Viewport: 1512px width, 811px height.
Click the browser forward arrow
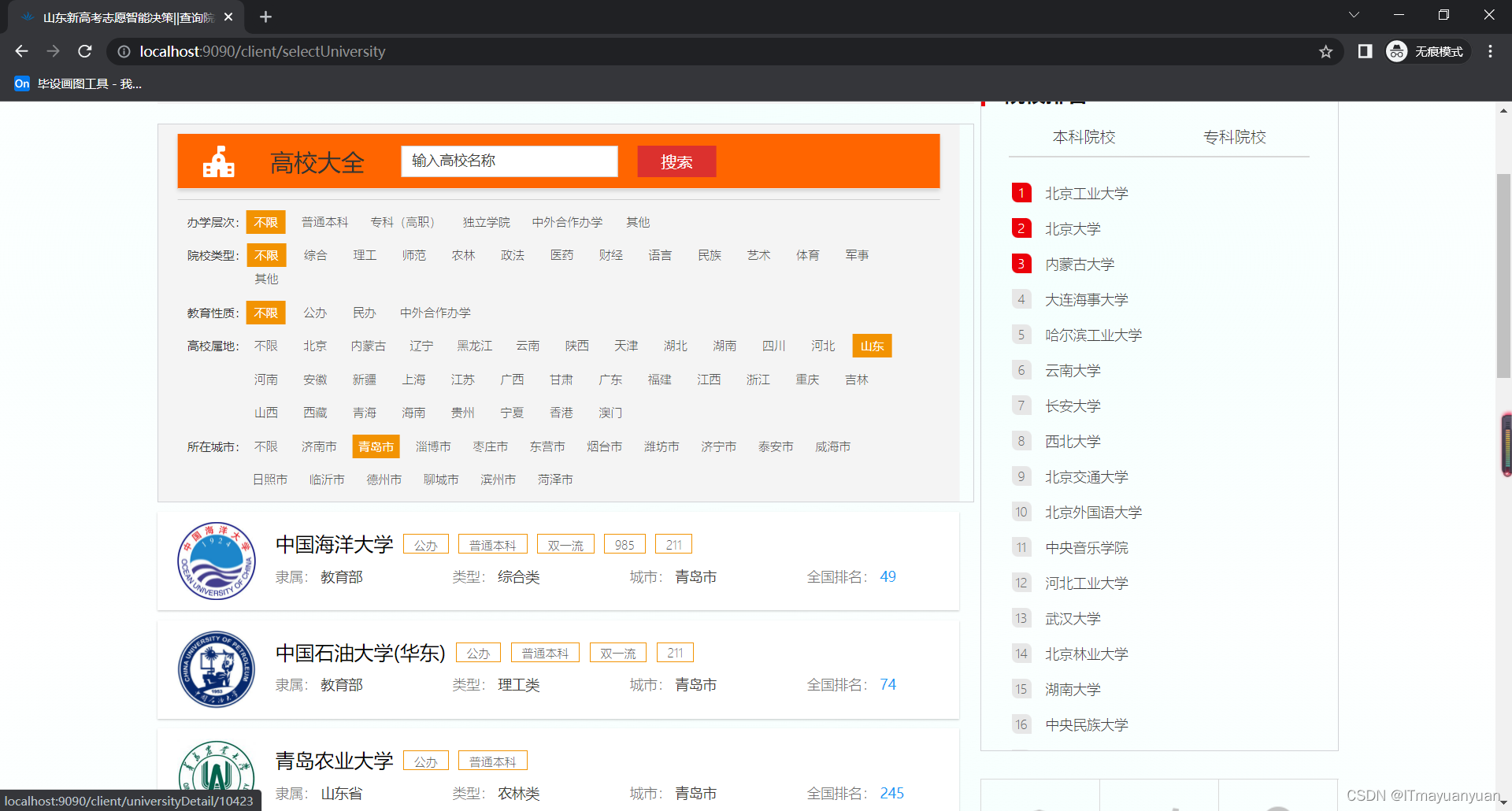tap(53, 51)
